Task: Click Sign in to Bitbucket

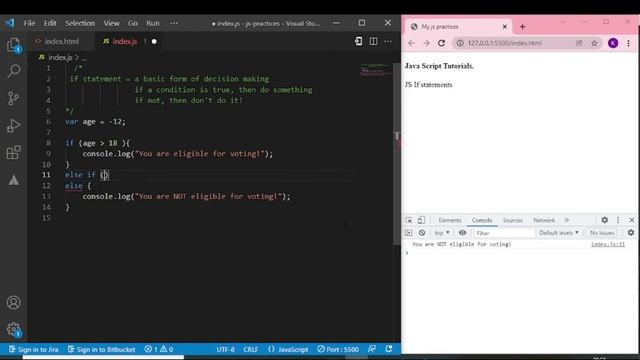Action: pos(101,349)
